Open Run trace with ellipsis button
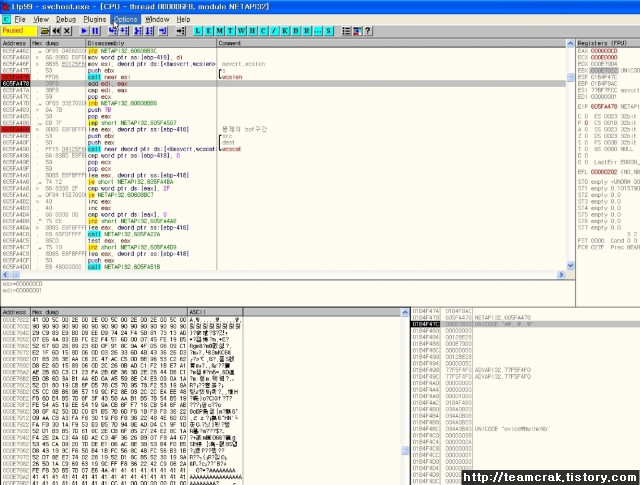Image resolution: width=640 pixels, height=485 pixels. [318, 31]
